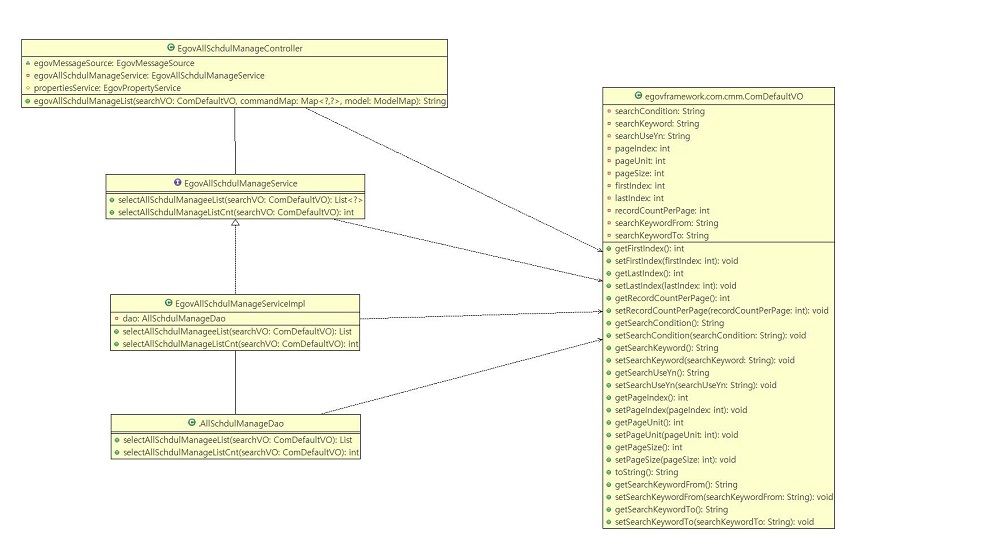
Task: Select the egovMessageSource field
Action: (x=113, y=62)
